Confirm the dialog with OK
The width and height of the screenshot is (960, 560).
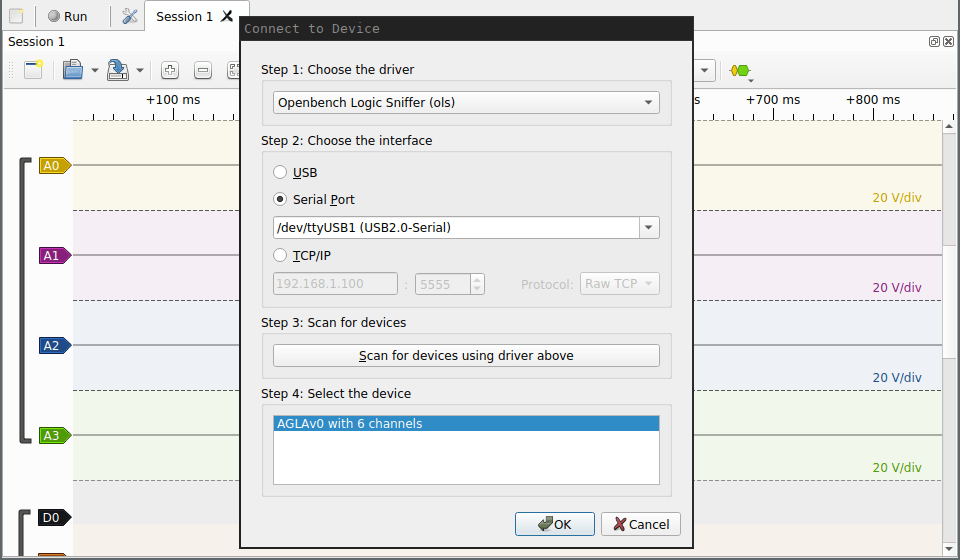(555, 524)
